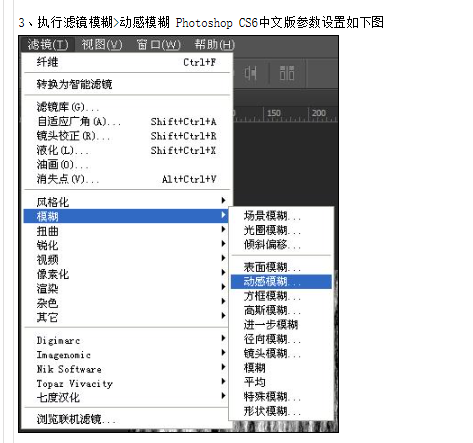Expand the 扭曲 submenu

[x=127, y=231]
